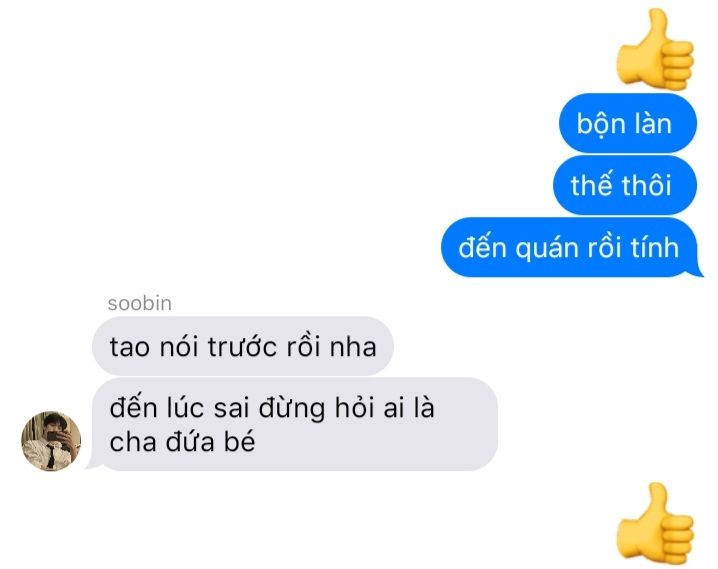Tap the thumbs-up emoji above 'bộn làn'
The image size is (718, 569).
[x=656, y=49]
